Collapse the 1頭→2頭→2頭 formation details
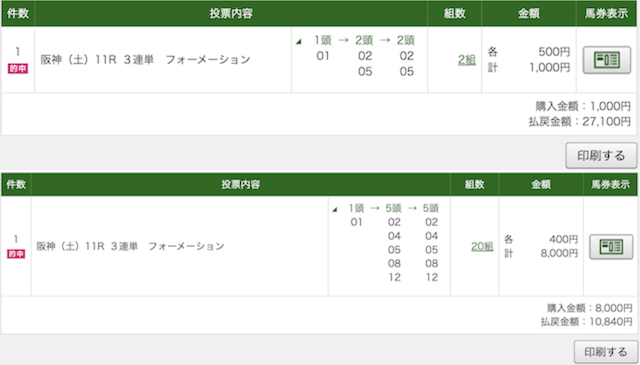Viewport: 640px width, 365px height. tap(299, 42)
